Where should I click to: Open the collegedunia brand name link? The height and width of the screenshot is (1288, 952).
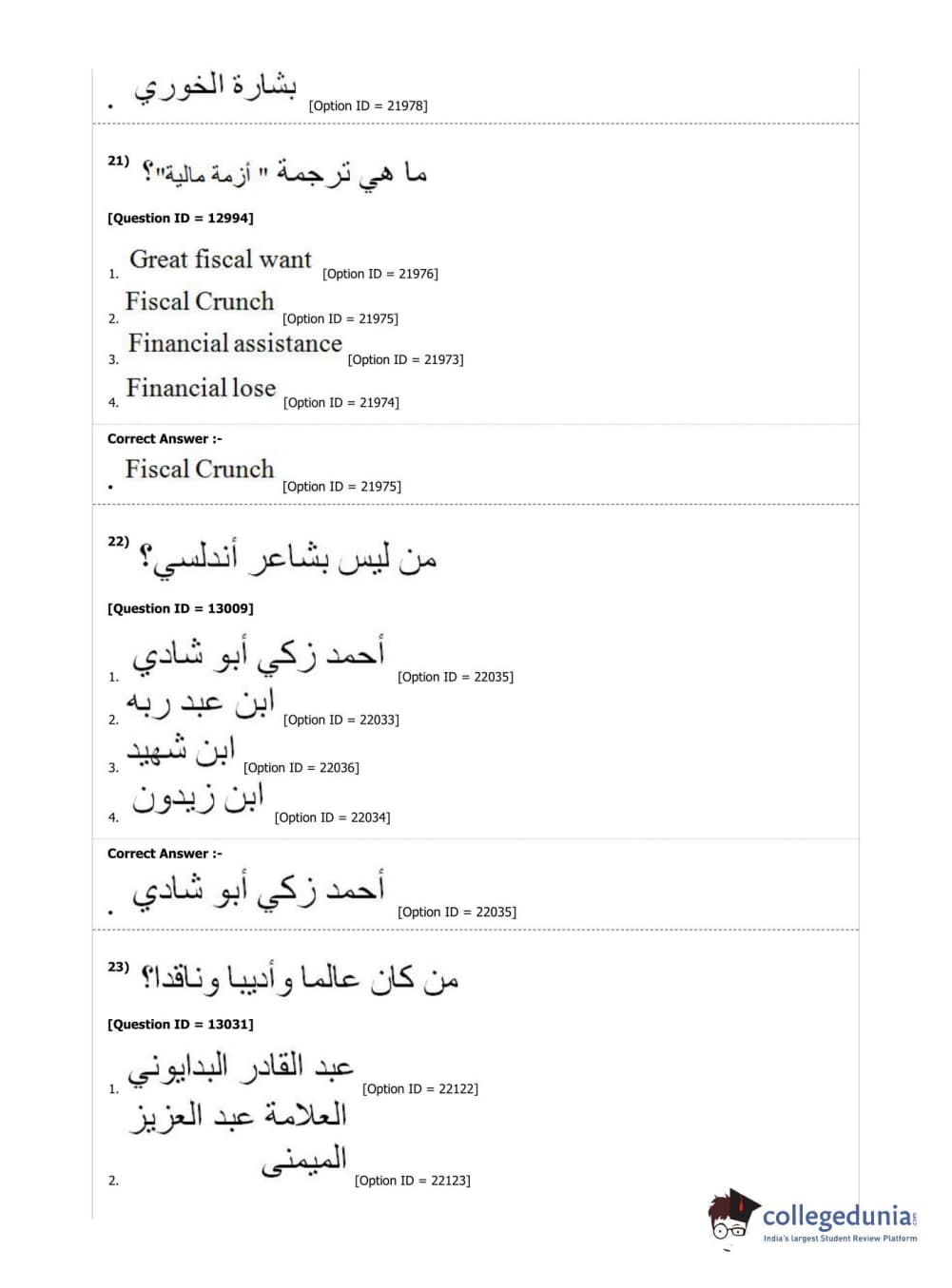(x=836, y=1216)
